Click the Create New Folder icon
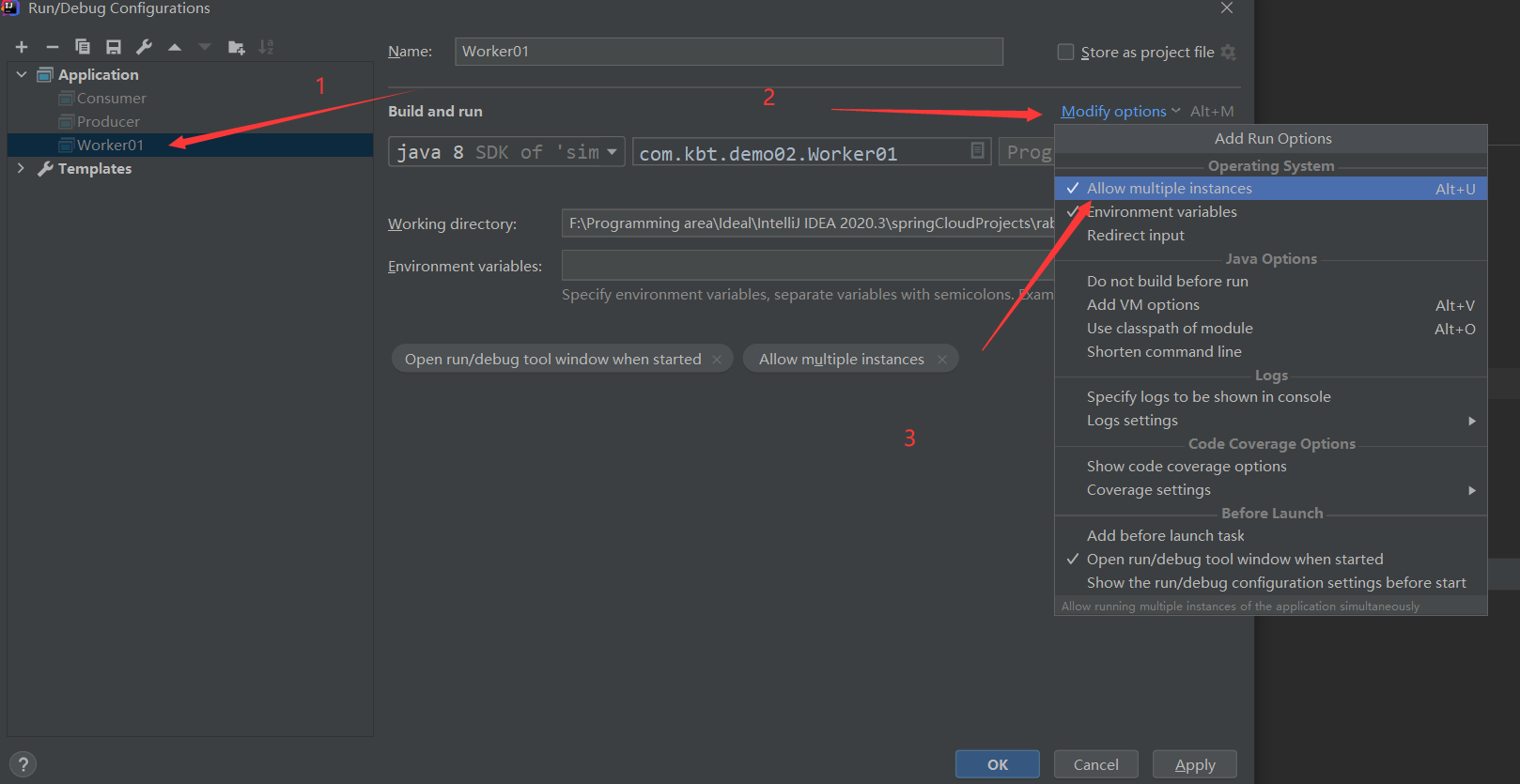 coord(236,47)
